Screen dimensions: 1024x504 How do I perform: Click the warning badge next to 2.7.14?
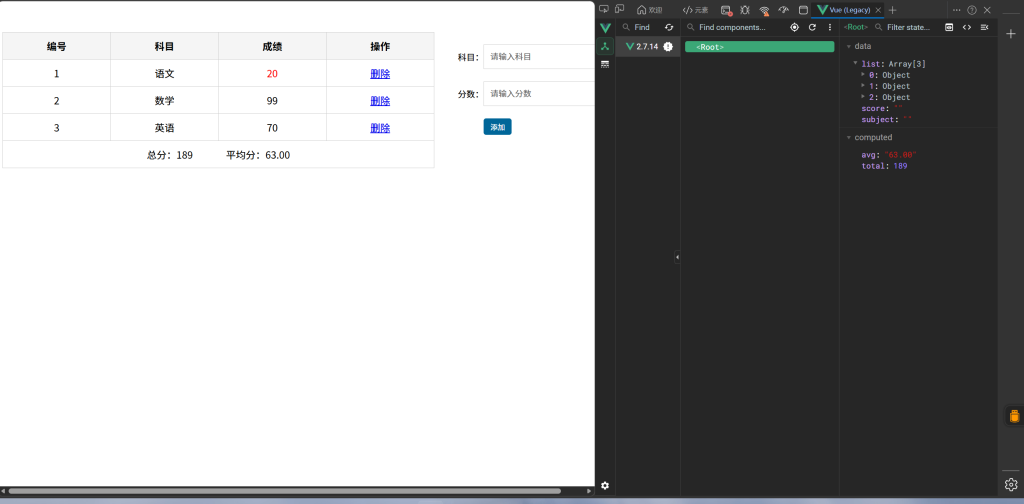tap(668, 46)
